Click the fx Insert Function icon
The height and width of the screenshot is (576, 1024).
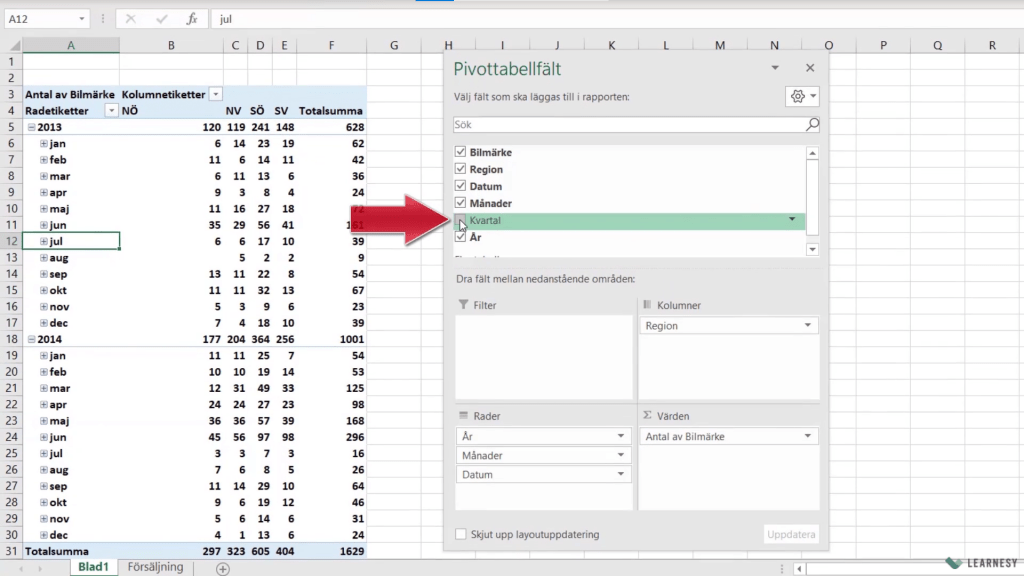coord(192,19)
